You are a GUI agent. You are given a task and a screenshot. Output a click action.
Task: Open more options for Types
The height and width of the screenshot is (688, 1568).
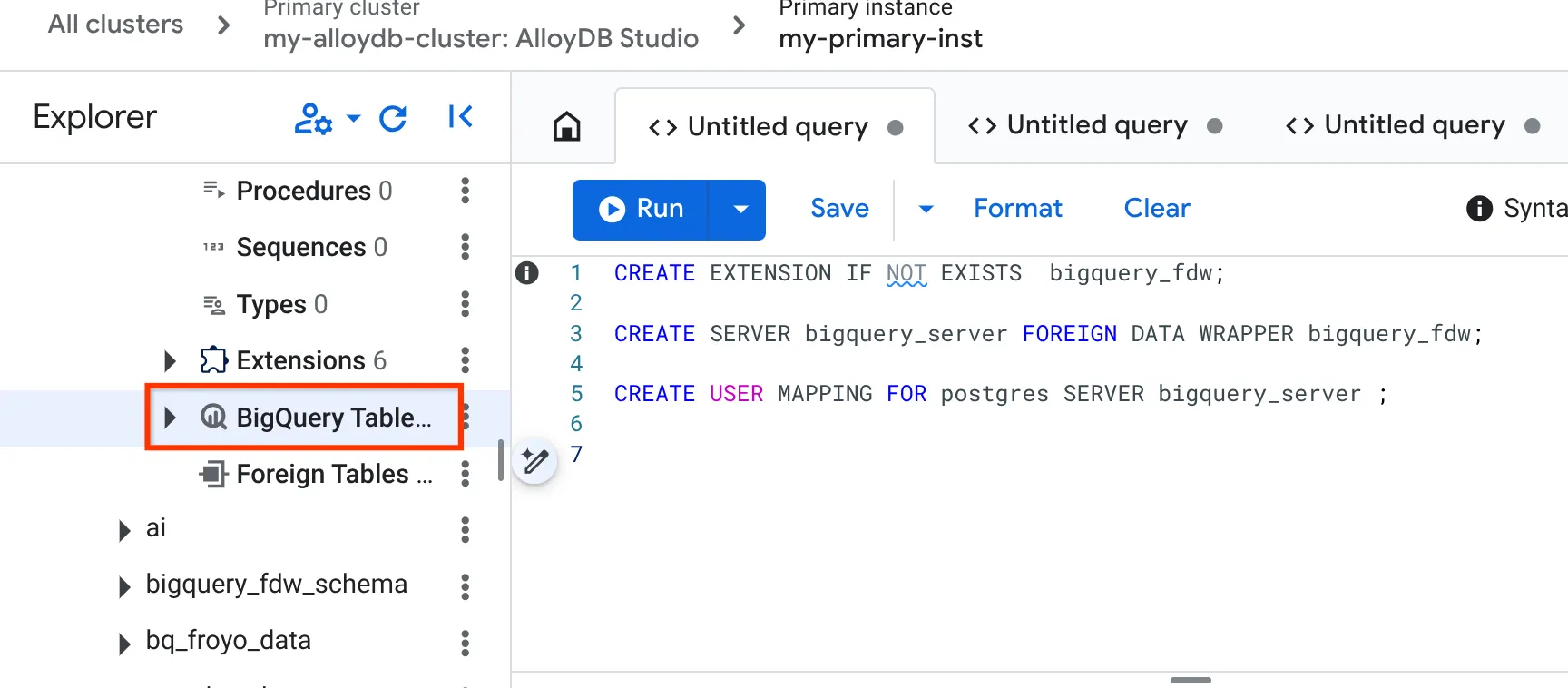[x=465, y=304]
